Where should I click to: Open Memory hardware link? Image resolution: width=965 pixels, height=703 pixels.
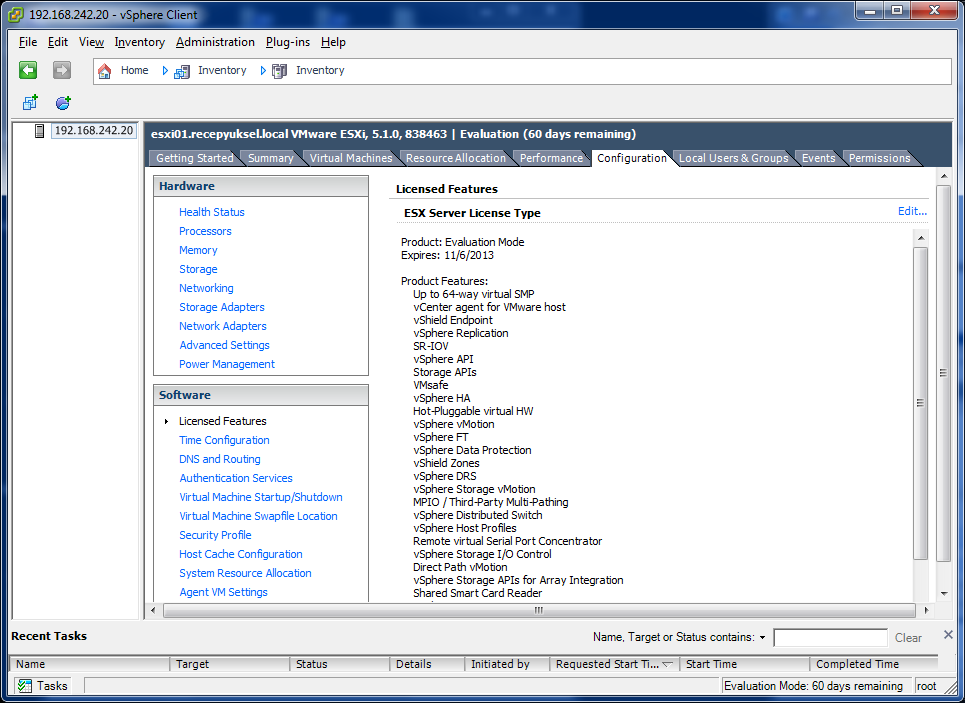[198, 250]
